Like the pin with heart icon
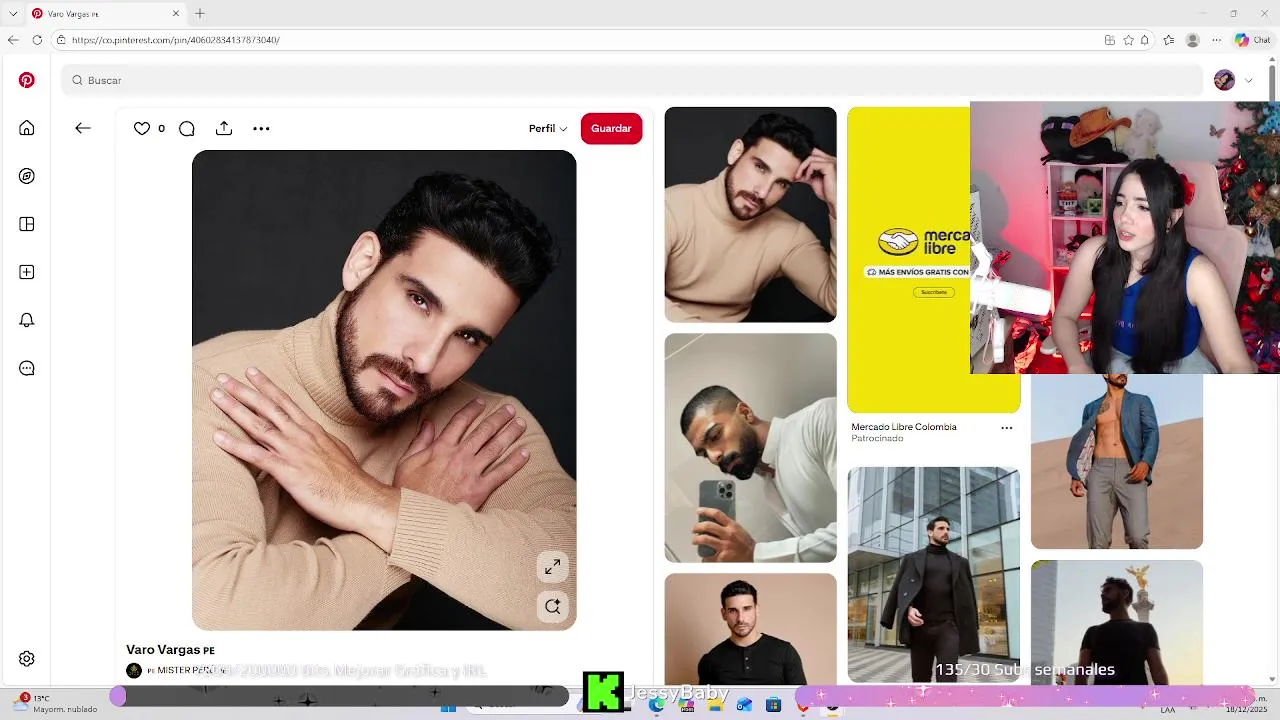 point(142,128)
